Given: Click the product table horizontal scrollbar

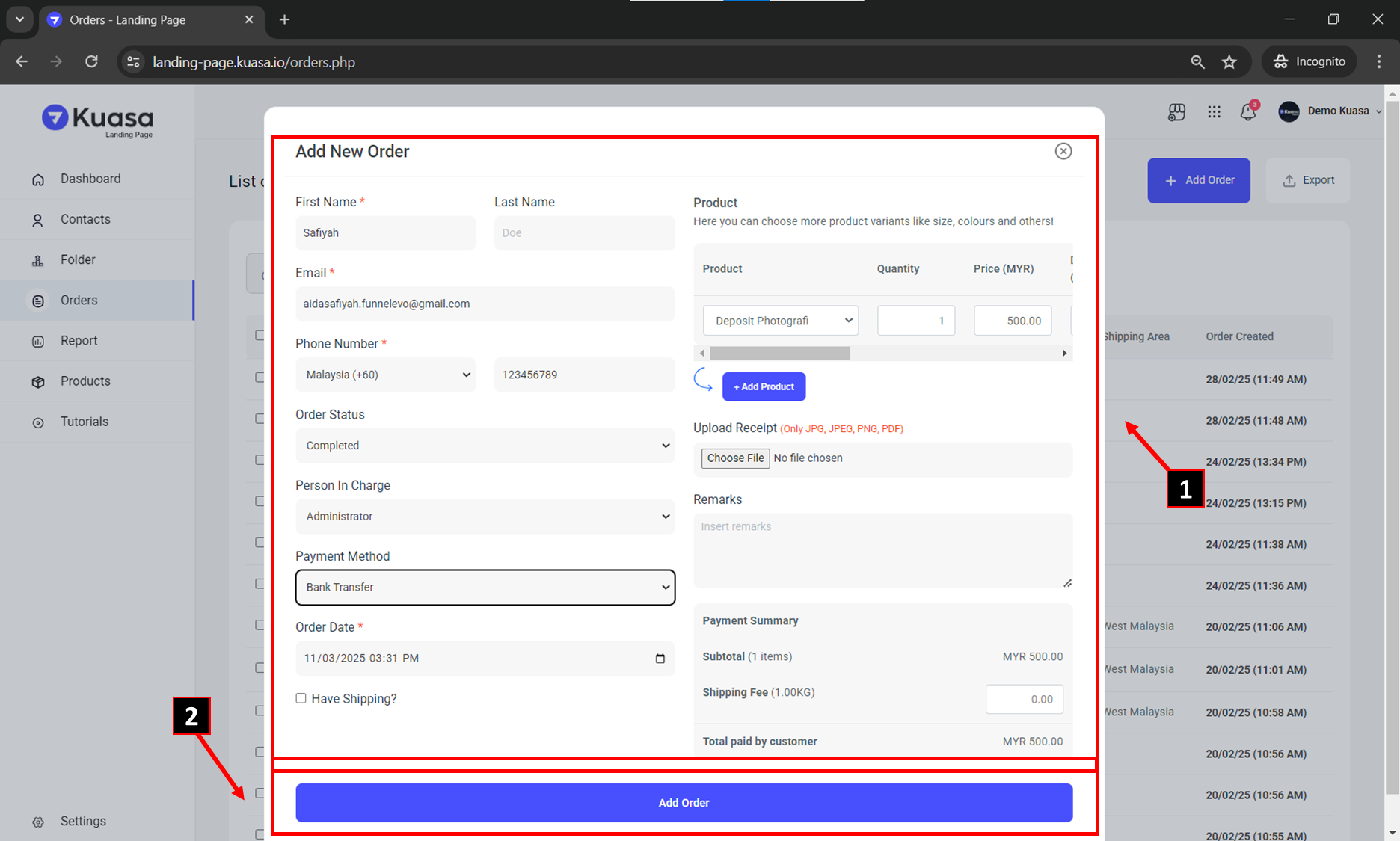Looking at the screenshot, I should tap(779, 353).
